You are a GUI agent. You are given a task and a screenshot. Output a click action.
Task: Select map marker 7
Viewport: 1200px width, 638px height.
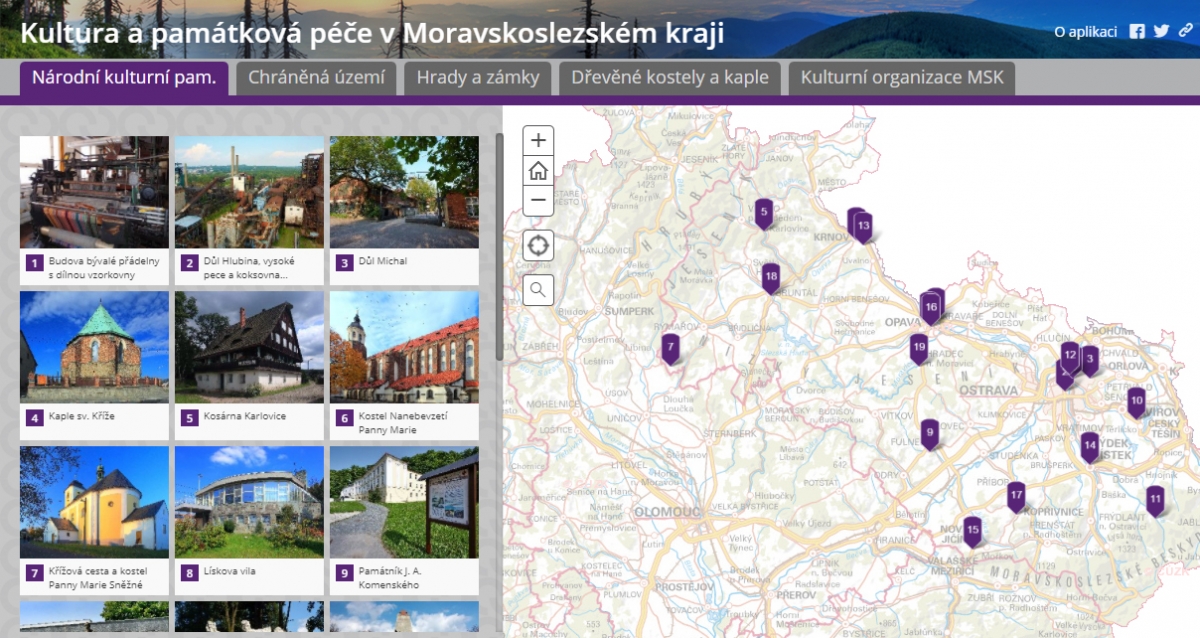point(670,348)
